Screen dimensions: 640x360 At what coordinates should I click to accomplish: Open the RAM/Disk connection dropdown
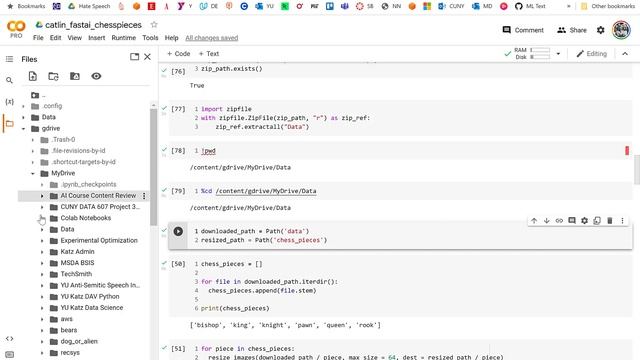click(x=558, y=54)
